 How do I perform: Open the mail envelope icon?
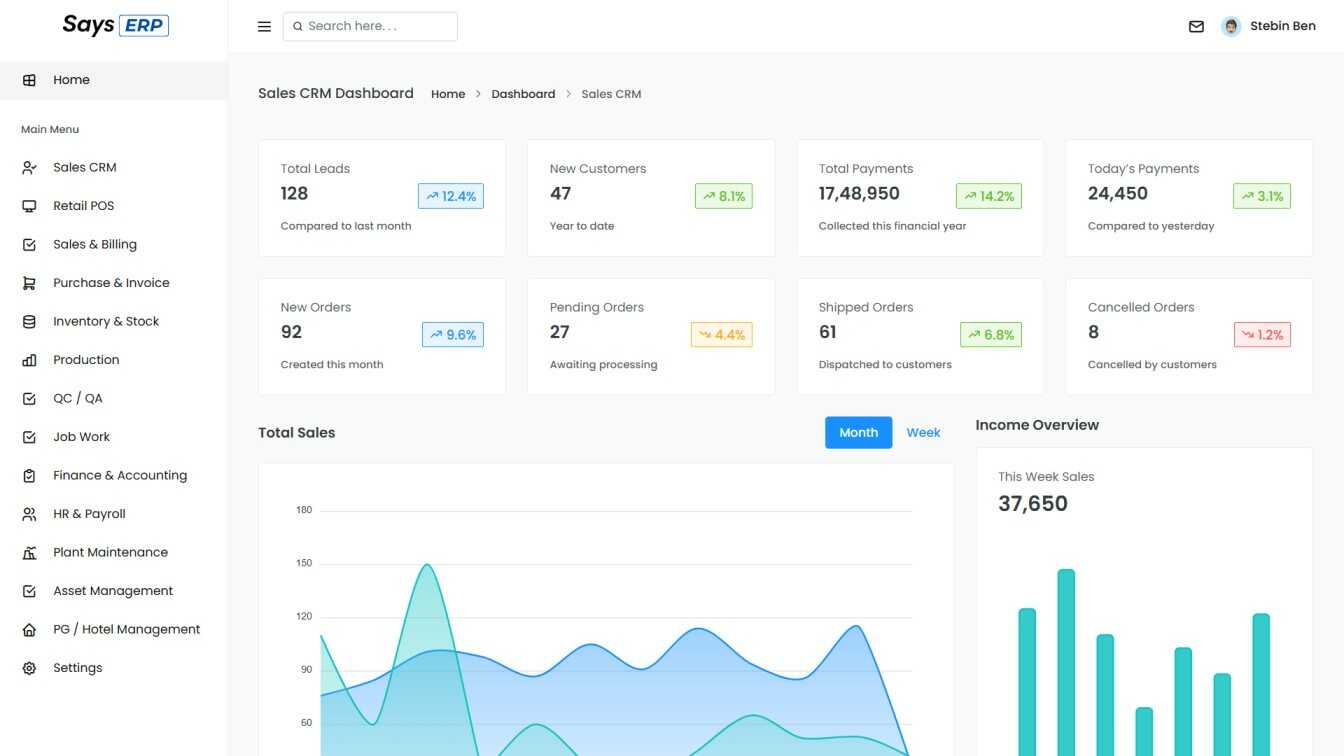(1196, 27)
